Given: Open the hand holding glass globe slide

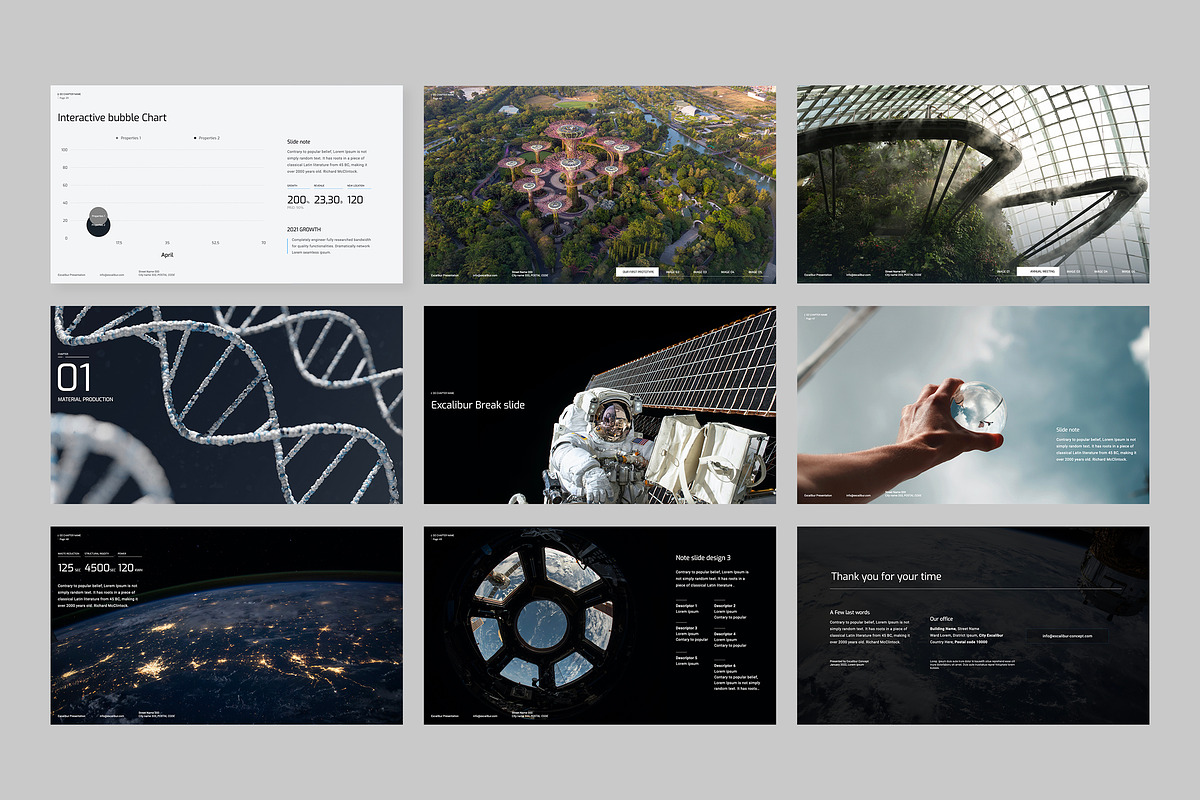Looking at the screenshot, I should [x=973, y=405].
